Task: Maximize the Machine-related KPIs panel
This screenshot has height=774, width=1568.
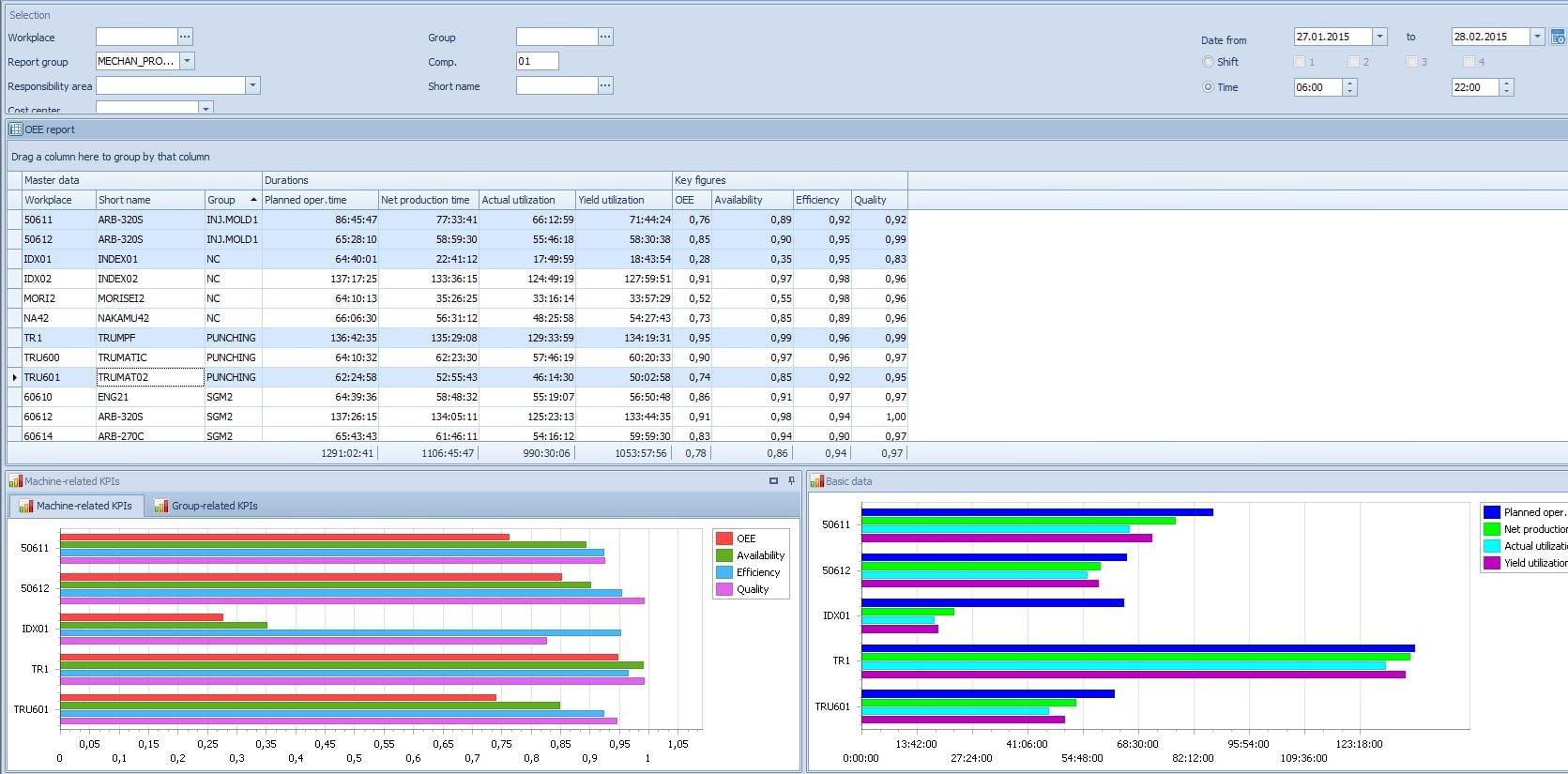Action: tap(773, 481)
